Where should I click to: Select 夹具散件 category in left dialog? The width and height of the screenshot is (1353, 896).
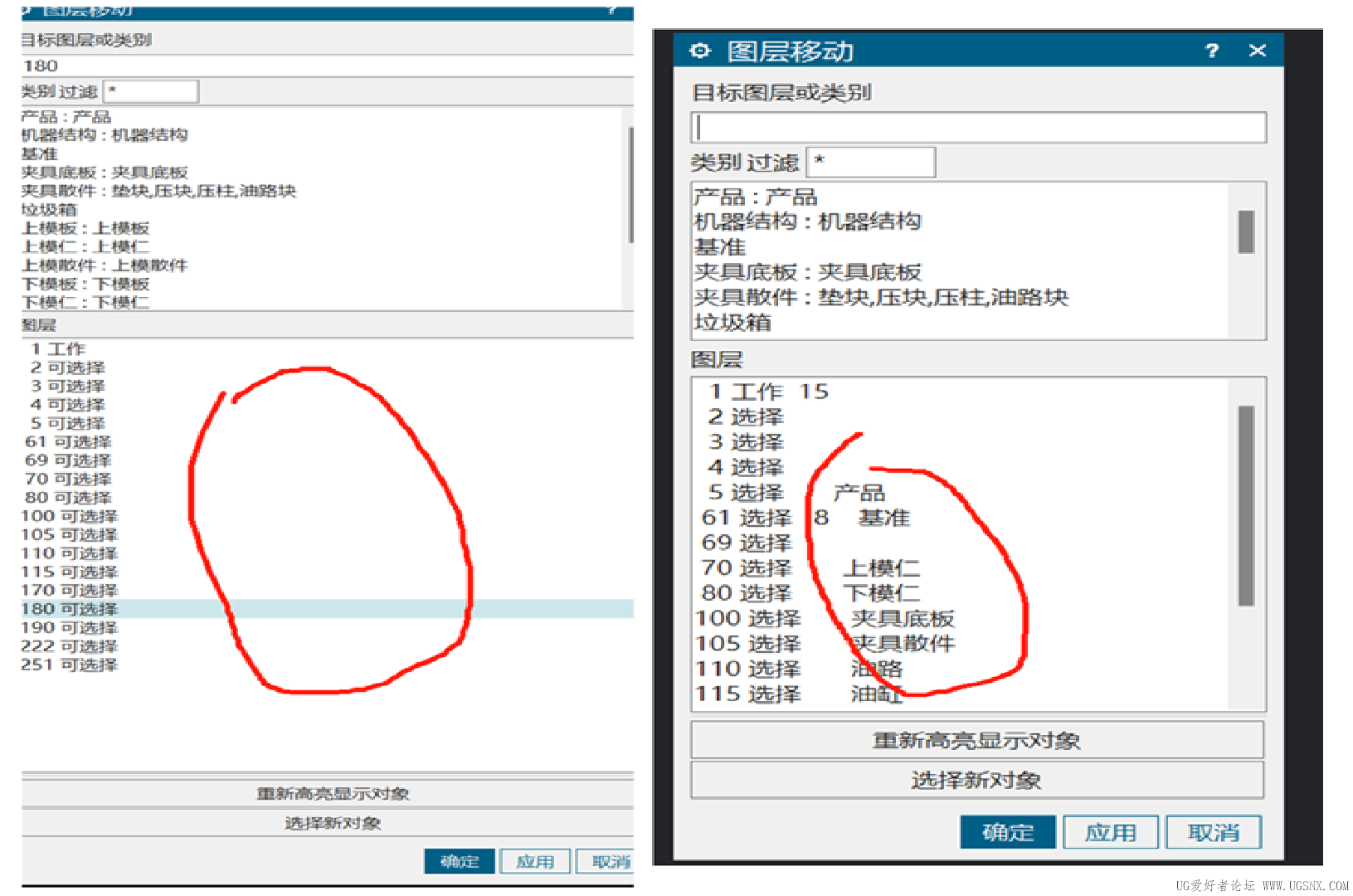[x=158, y=191]
